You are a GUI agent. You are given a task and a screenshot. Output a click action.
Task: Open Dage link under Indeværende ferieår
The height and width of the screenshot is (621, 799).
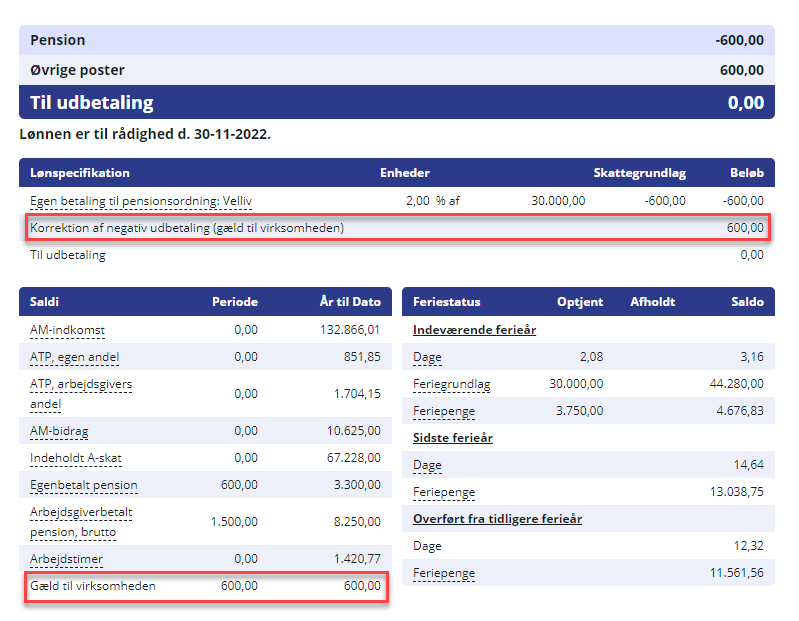(427, 357)
